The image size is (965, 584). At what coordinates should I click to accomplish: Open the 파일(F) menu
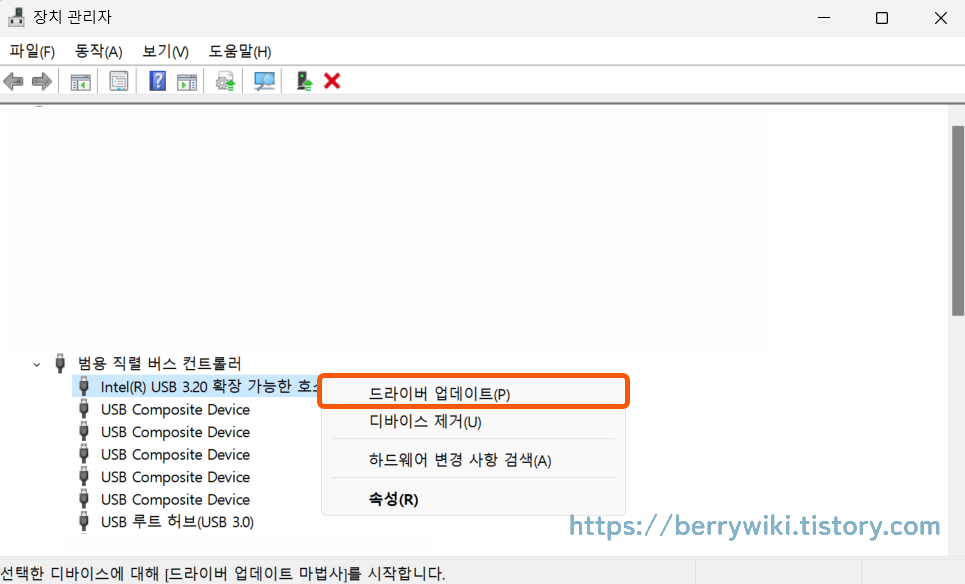(x=30, y=51)
